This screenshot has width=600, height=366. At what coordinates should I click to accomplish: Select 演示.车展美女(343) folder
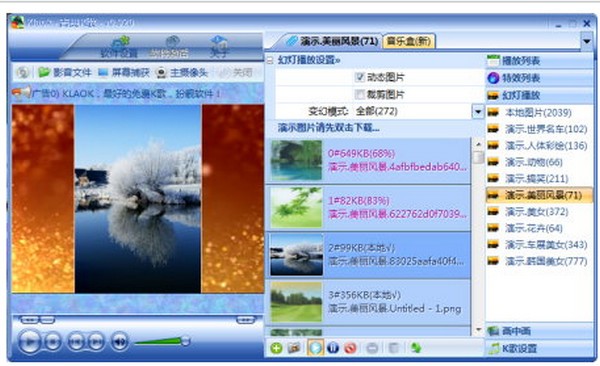(538, 245)
